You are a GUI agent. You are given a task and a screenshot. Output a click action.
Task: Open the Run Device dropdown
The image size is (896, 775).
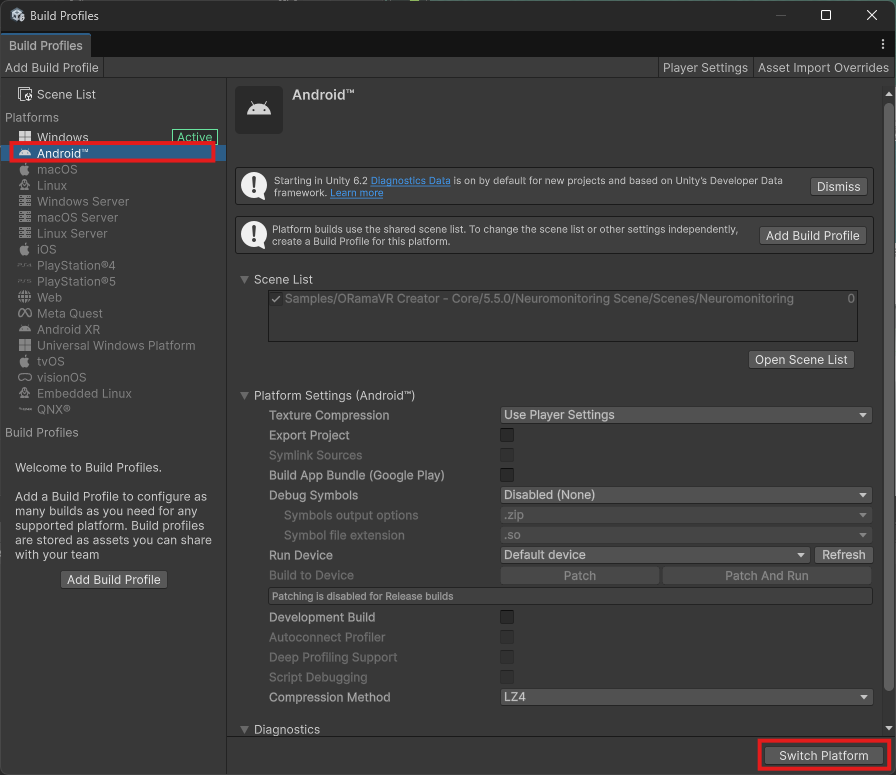[655, 555]
